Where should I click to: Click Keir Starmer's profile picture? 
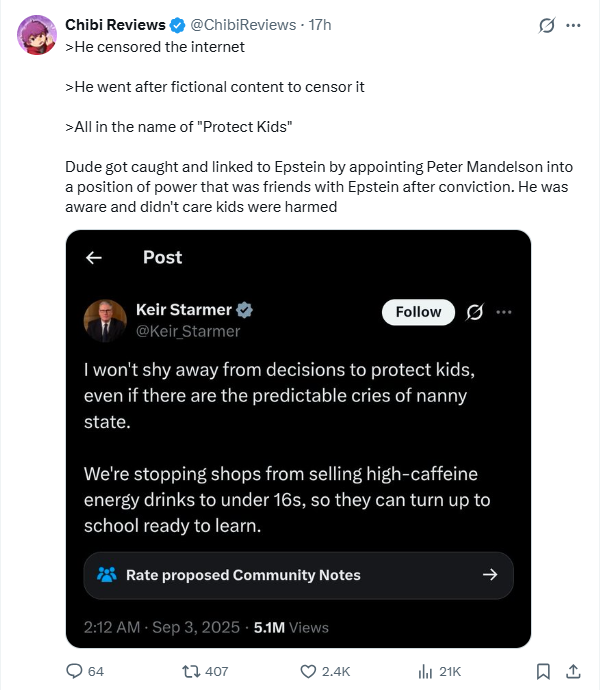tap(105, 320)
